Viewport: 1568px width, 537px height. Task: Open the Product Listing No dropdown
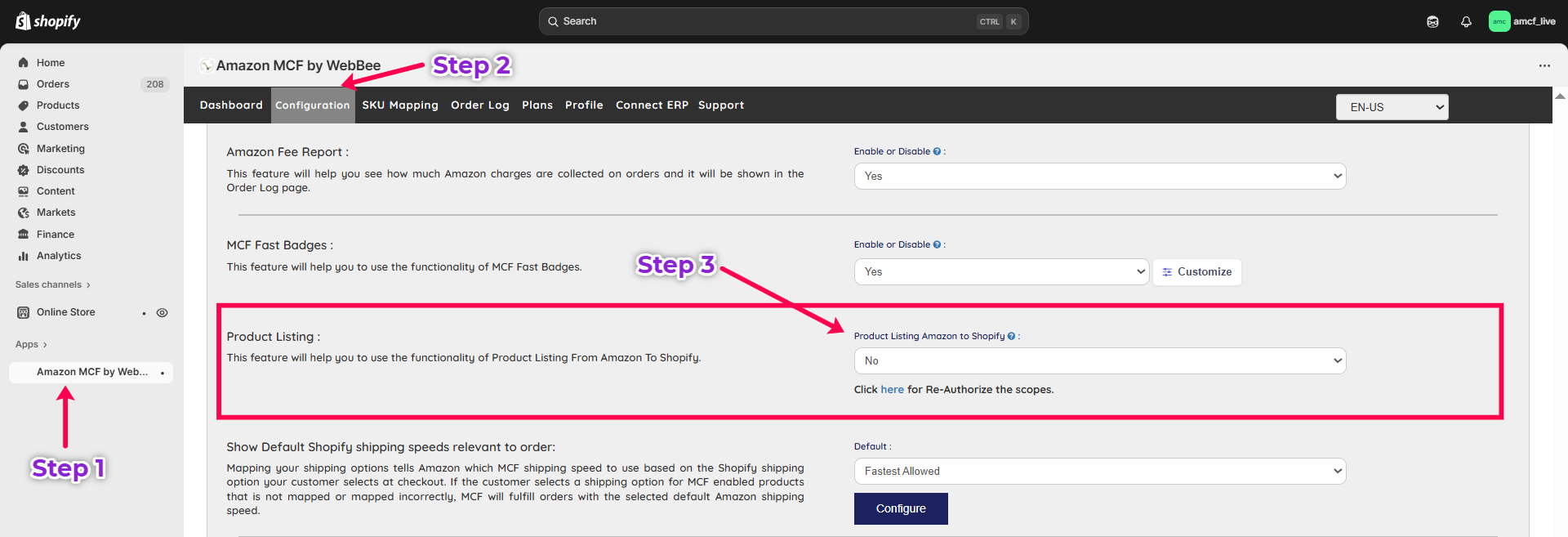pyautogui.click(x=1099, y=361)
